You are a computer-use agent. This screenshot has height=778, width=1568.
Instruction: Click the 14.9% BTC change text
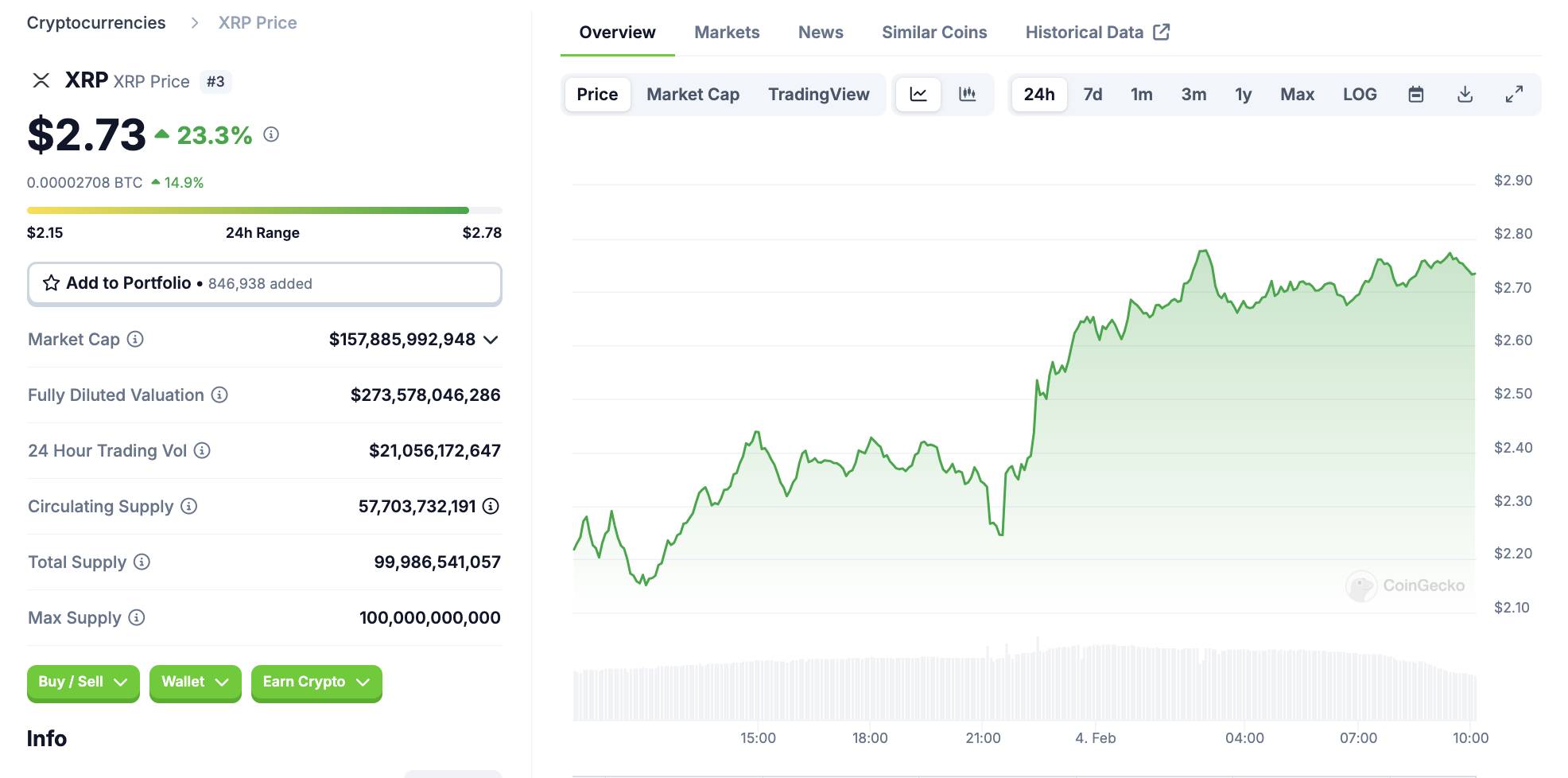point(184,183)
